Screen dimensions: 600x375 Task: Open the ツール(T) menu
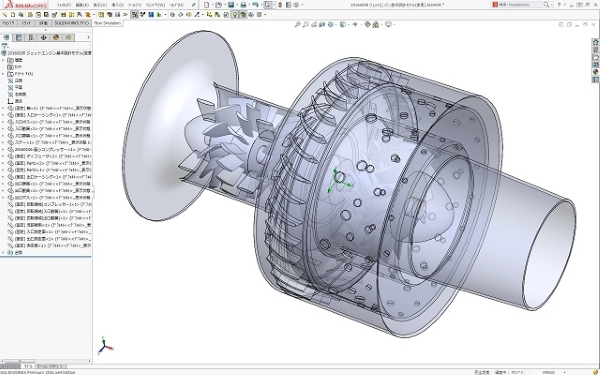point(134,5)
